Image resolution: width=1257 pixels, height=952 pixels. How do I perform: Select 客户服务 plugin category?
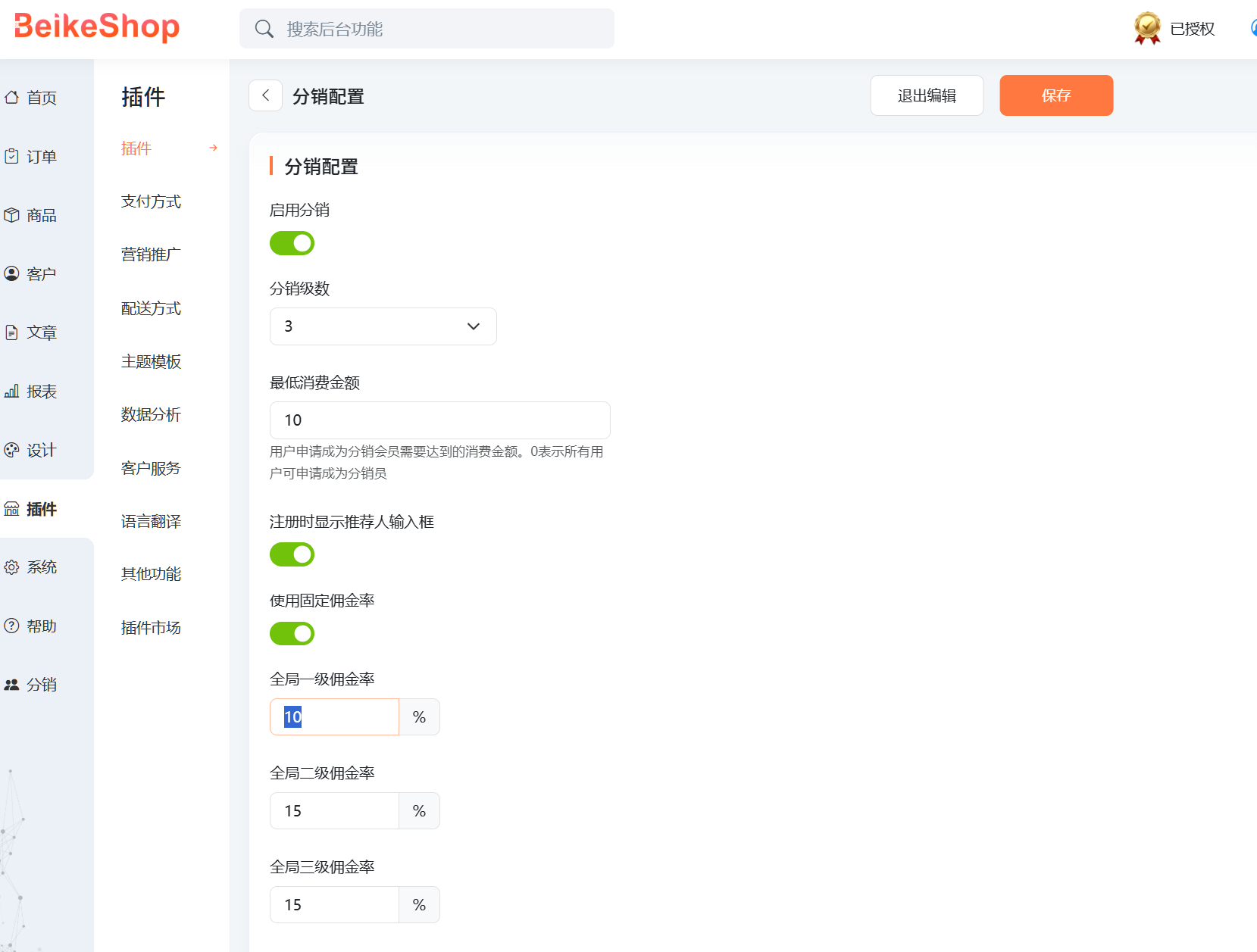[x=151, y=468]
